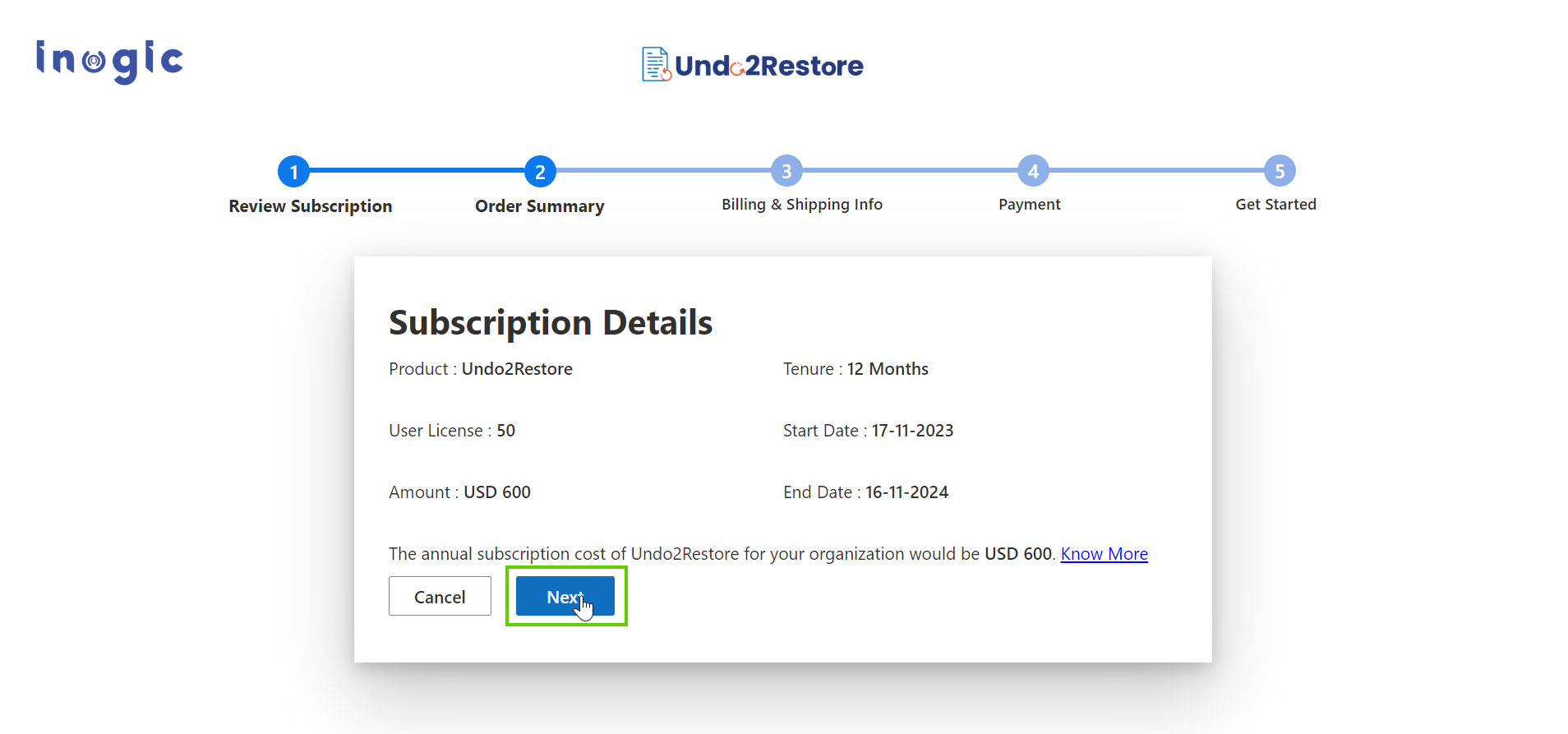Screen dimensions: 1568x734
Task: Select step 3 circle in progress bar
Action: coord(786,172)
